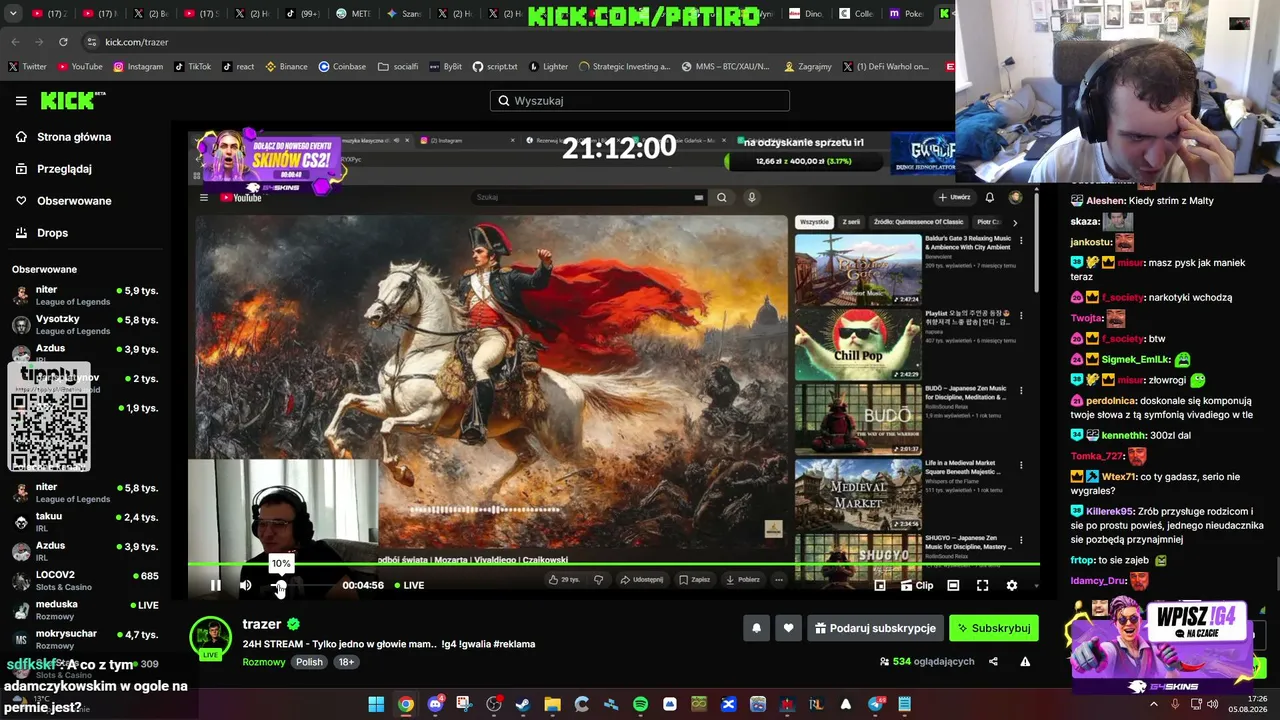Open meduska channel in followed list
Viewport: 1280px width, 720px height.
[x=86, y=610]
